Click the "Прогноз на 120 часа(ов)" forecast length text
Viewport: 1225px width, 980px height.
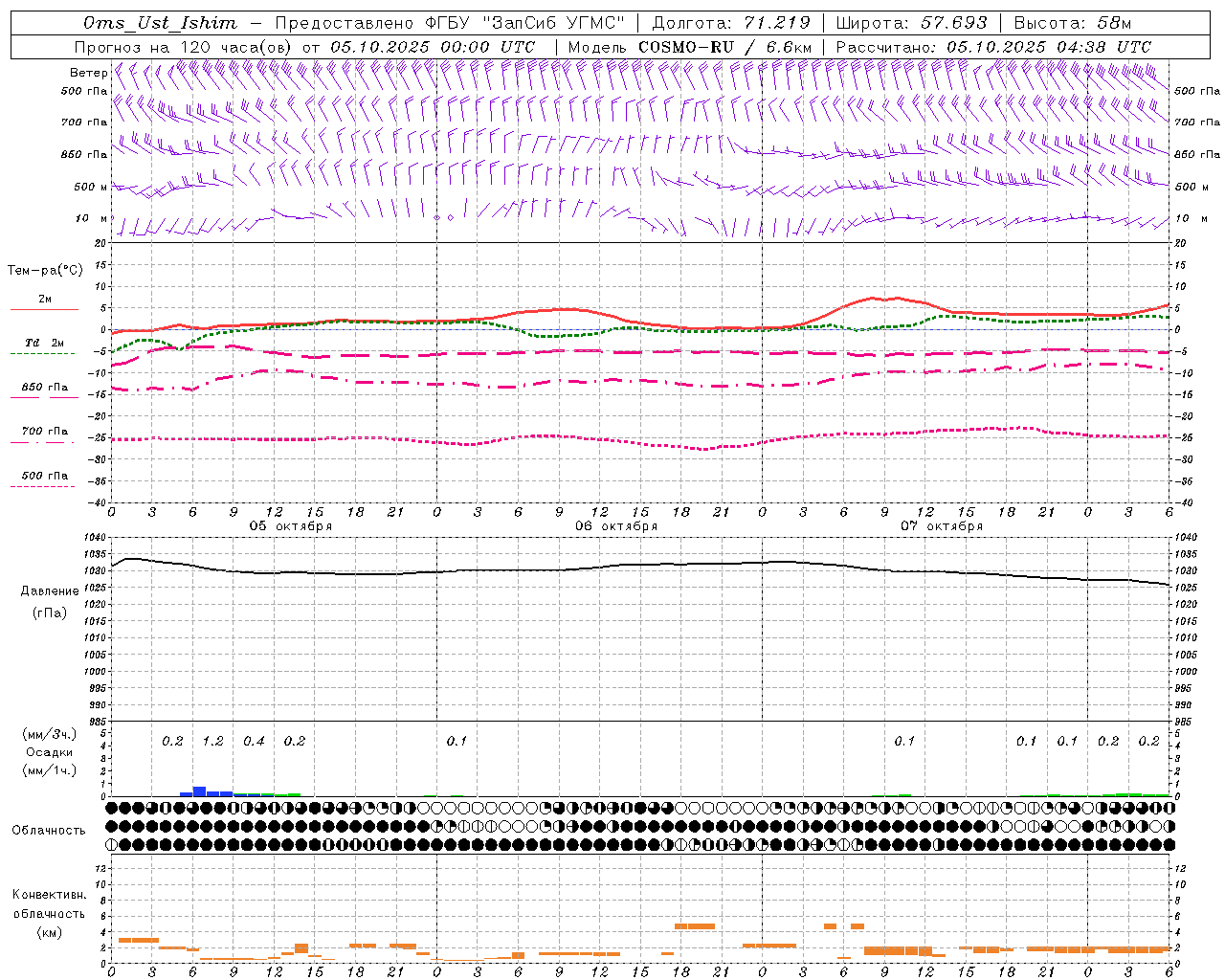[x=184, y=47]
